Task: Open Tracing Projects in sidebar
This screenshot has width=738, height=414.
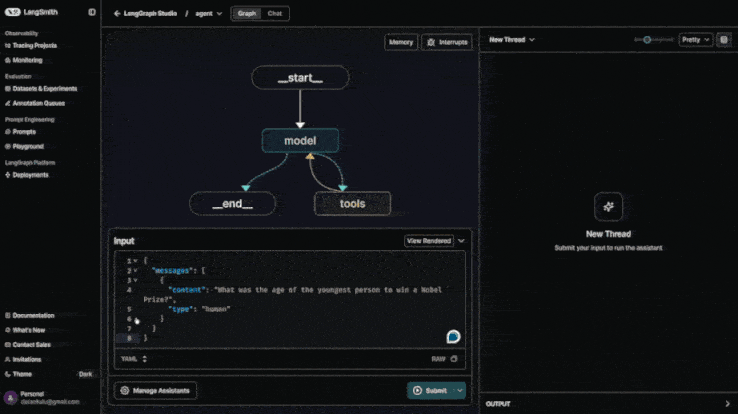Action: 35,46
